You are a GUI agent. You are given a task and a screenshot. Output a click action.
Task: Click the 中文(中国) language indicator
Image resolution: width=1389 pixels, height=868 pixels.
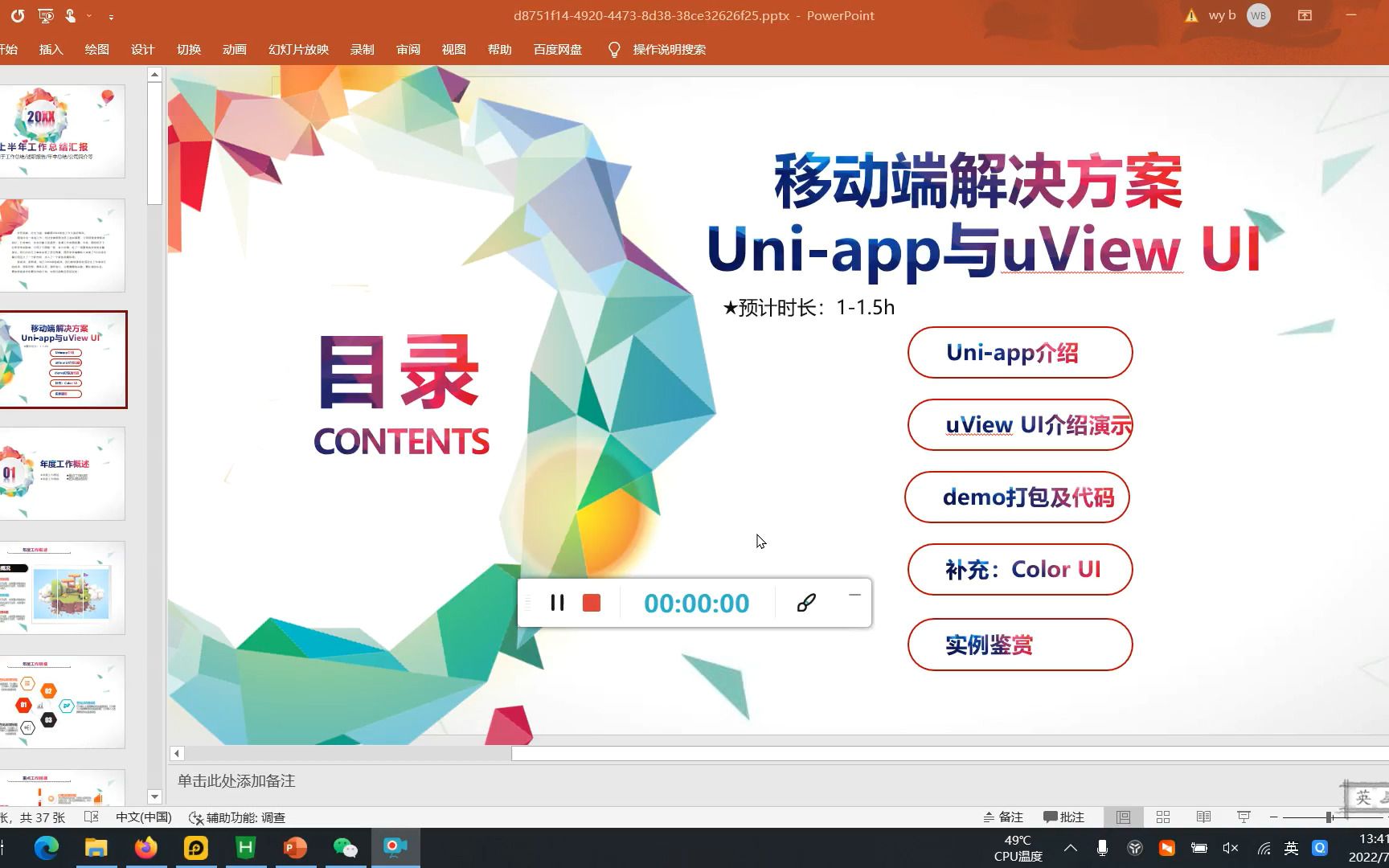(x=144, y=817)
